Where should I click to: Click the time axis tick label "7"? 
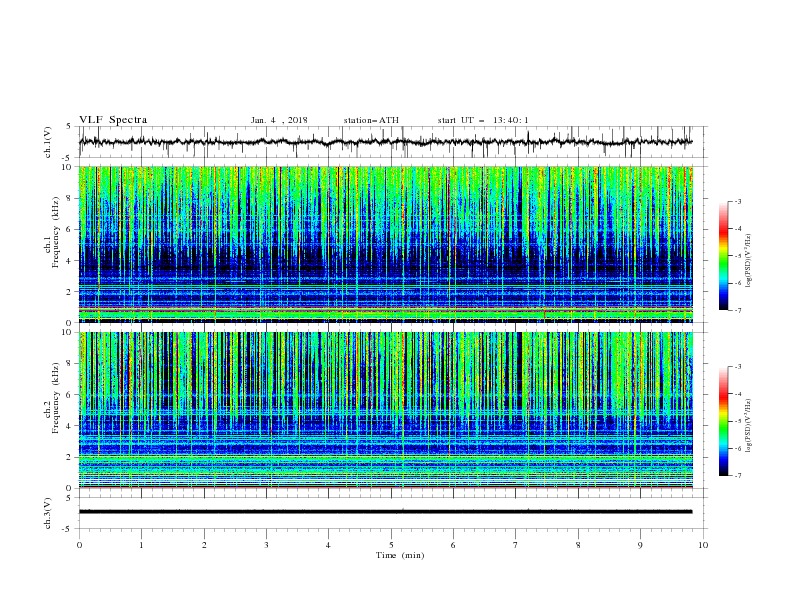tap(516, 545)
